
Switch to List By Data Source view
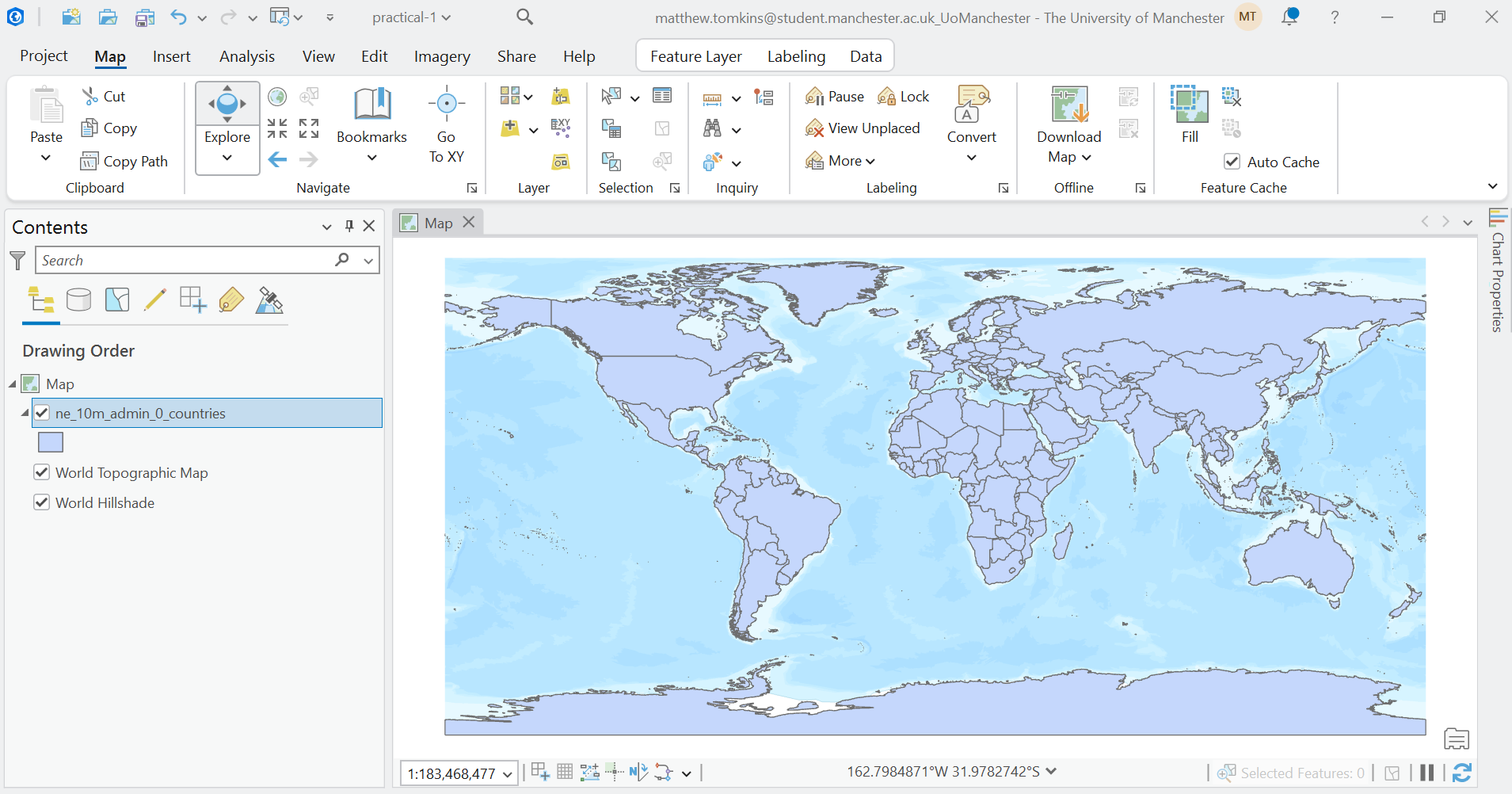[79, 300]
